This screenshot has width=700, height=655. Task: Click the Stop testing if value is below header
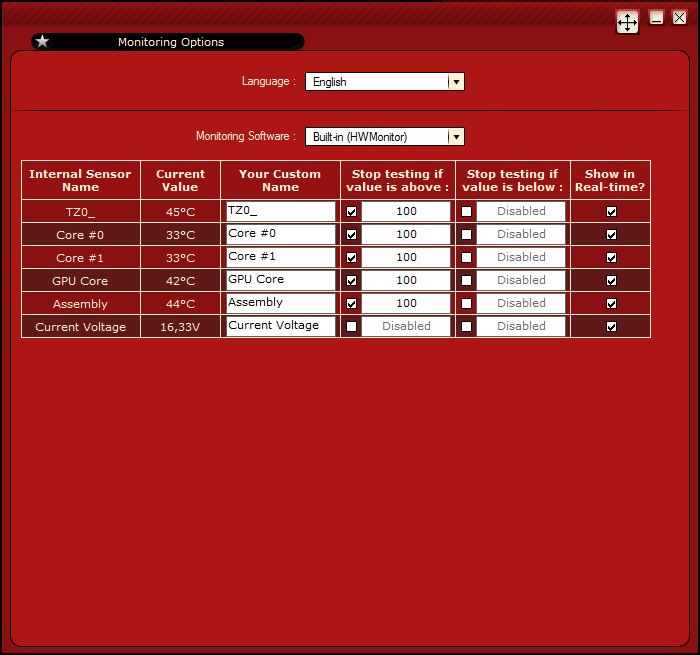tap(512, 180)
